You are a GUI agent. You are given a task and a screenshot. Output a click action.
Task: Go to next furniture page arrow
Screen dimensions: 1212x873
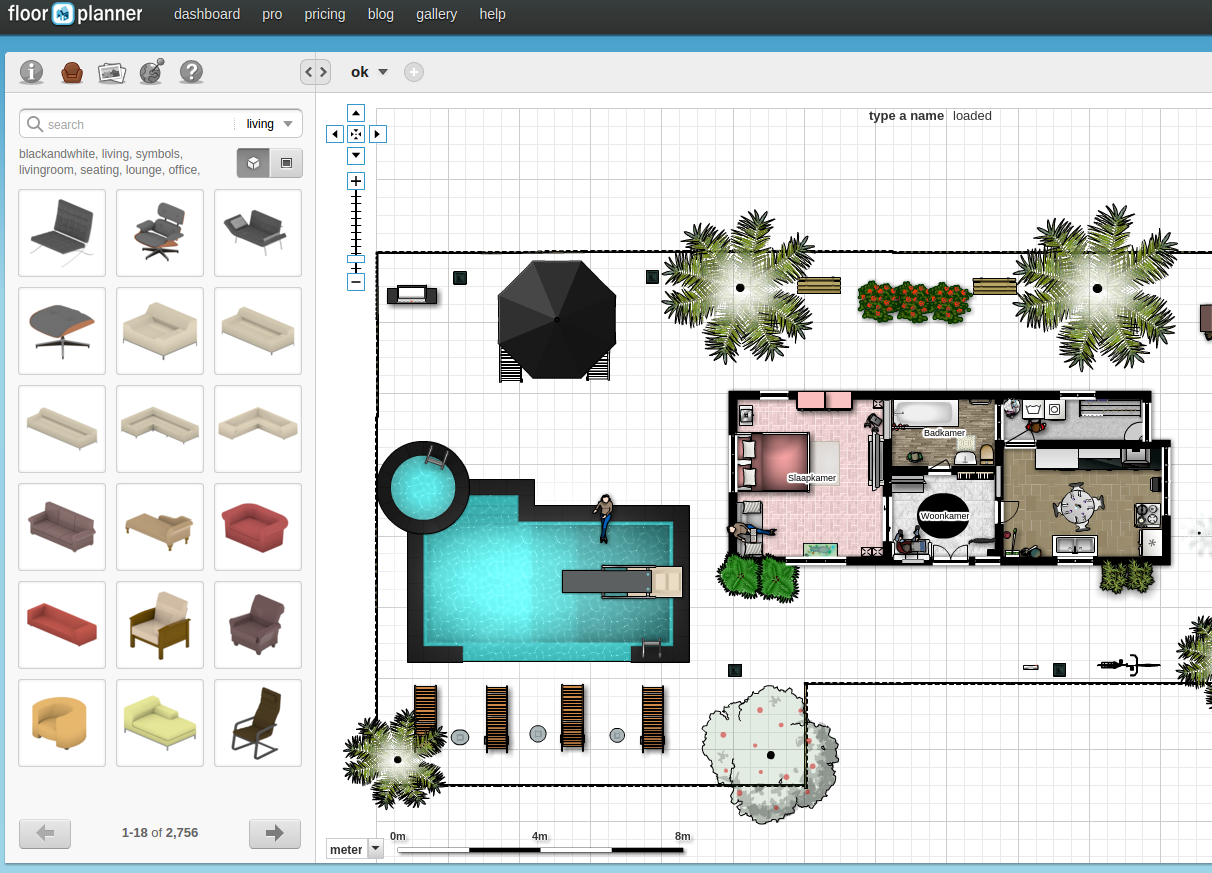[275, 833]
